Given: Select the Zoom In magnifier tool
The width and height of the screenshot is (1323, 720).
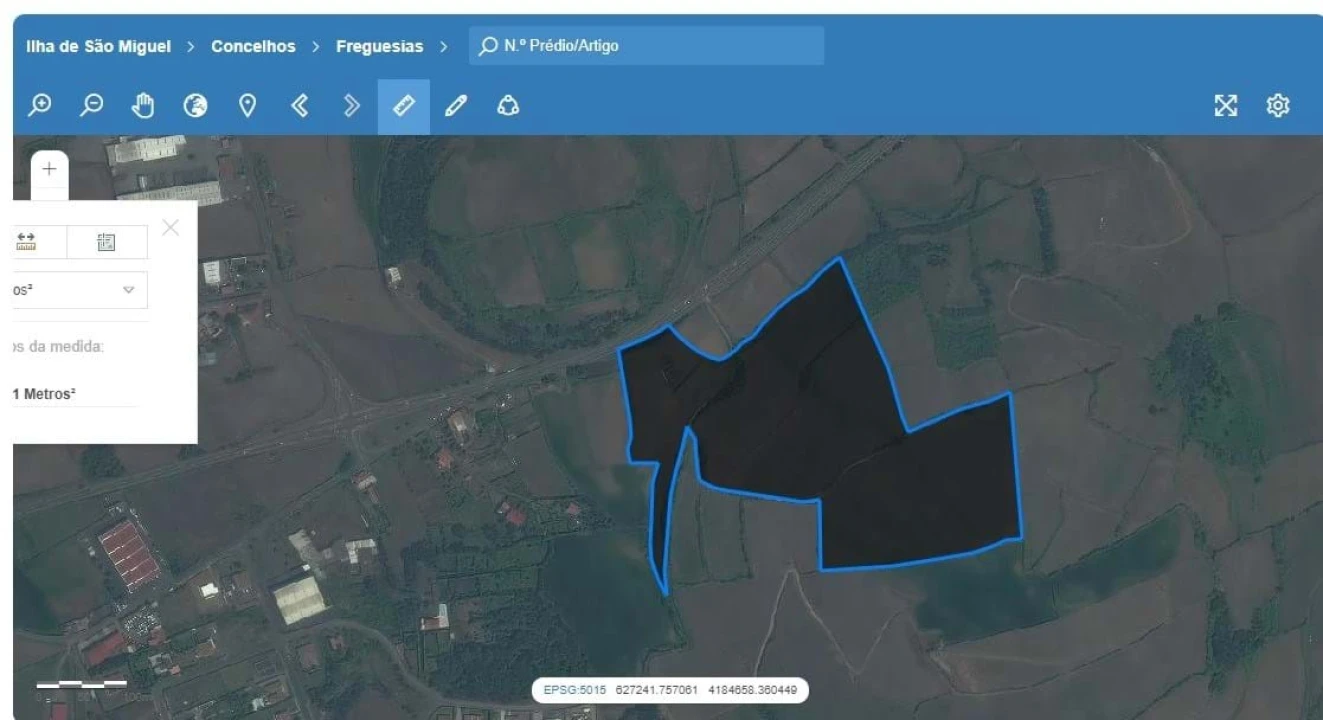Looking at the screenshot, I should coord(40,105).
